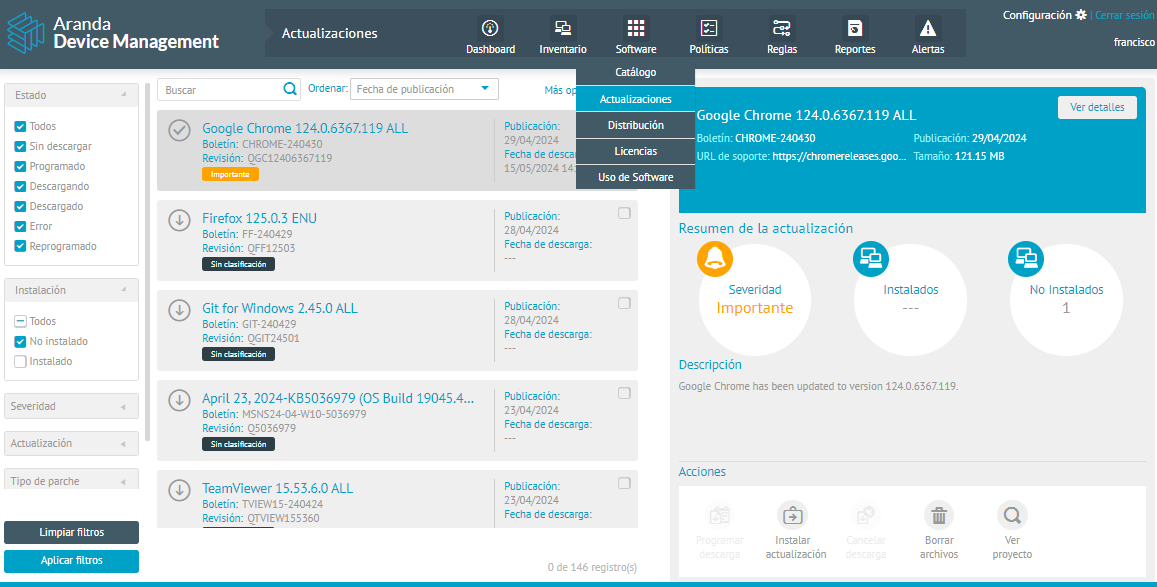Collapse the Estado filter section

point(72,95)
